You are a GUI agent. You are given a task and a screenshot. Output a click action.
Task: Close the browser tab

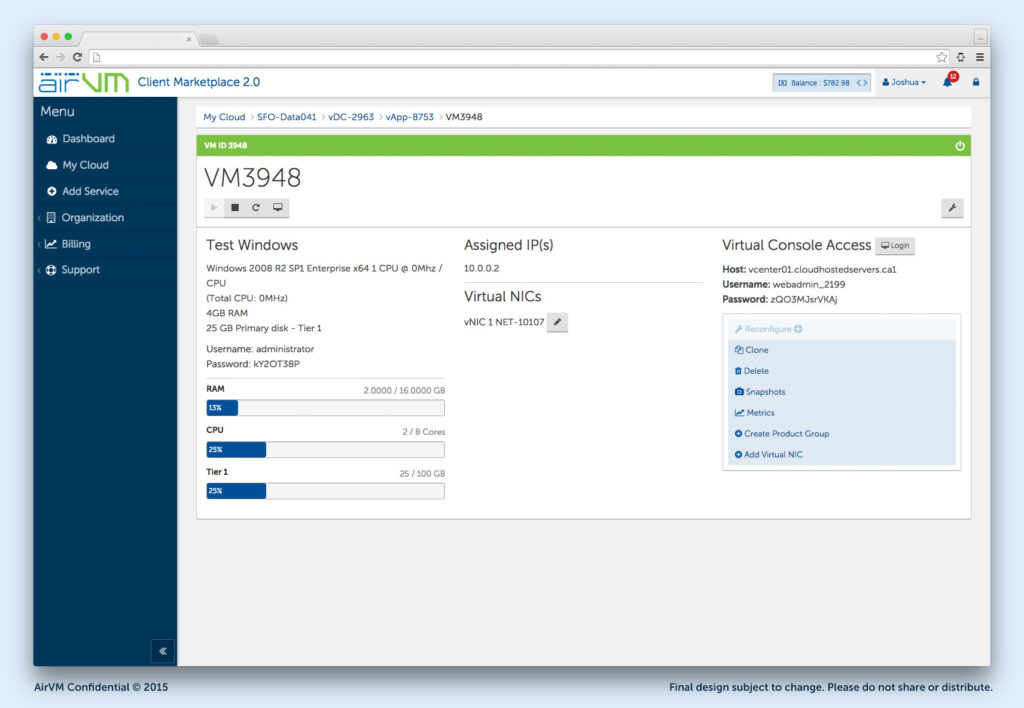tap(189, 40)
